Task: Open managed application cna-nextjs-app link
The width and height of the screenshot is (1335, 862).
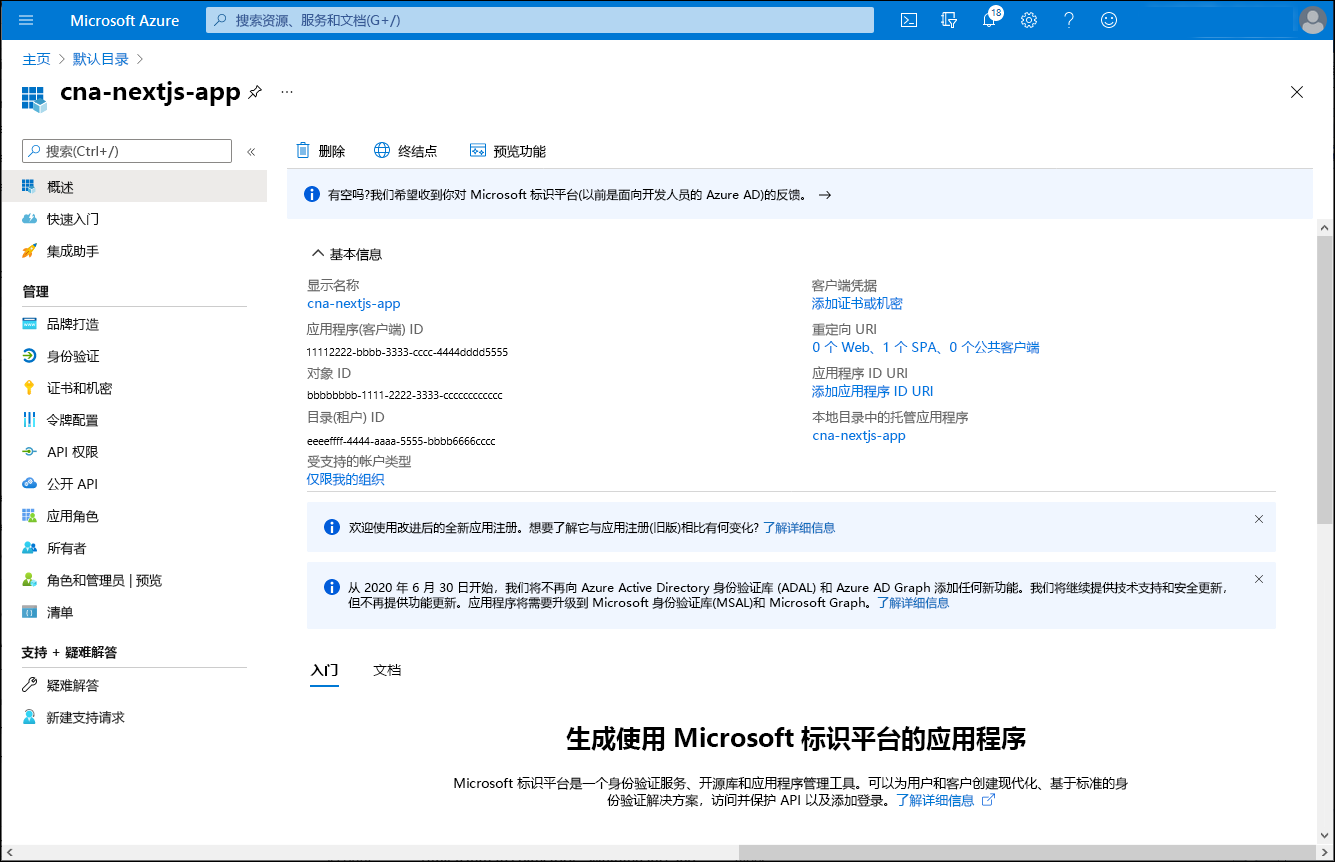Action: point(859,435)
